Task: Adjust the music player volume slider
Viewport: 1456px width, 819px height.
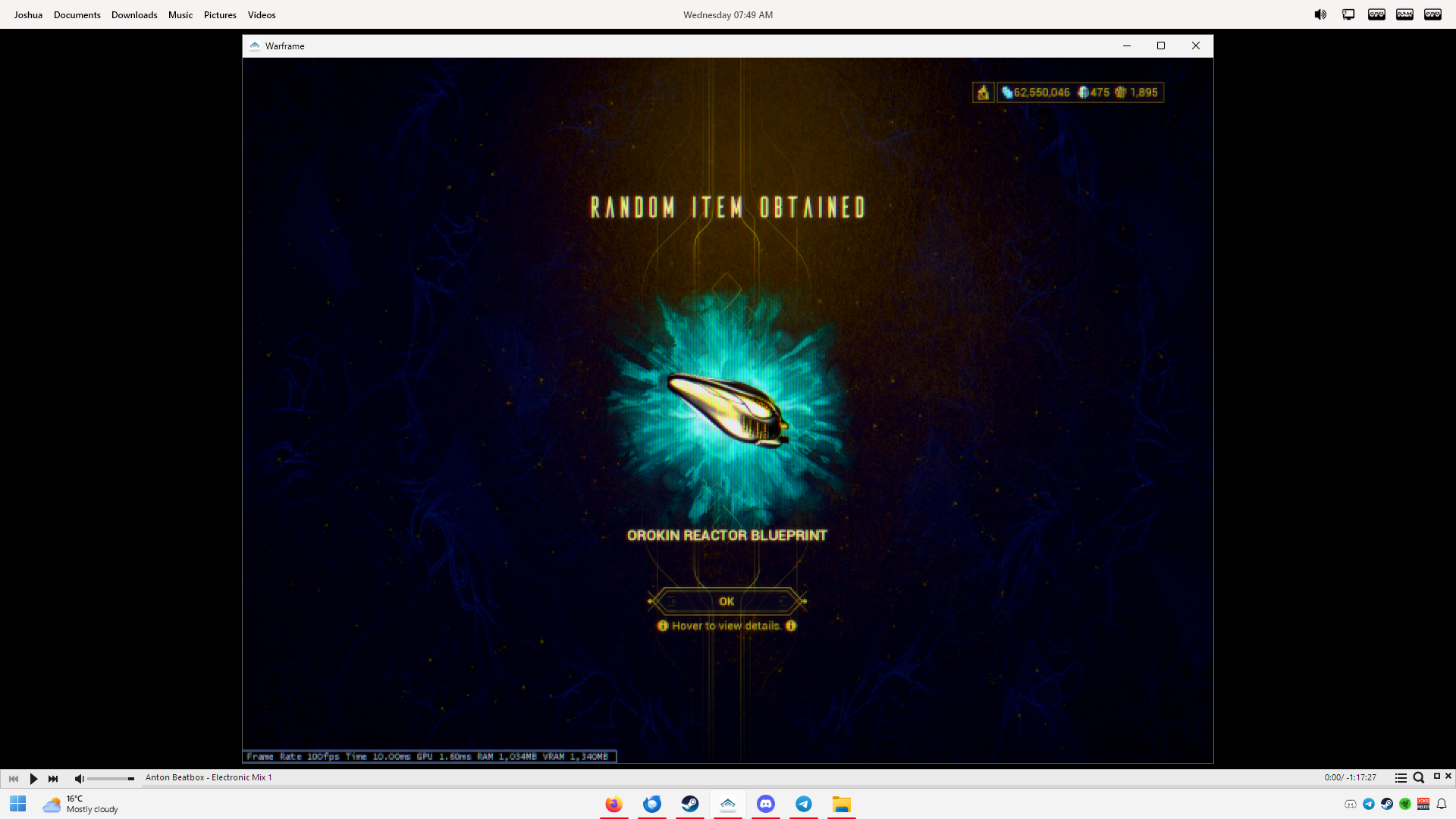Action: [111, 778]
